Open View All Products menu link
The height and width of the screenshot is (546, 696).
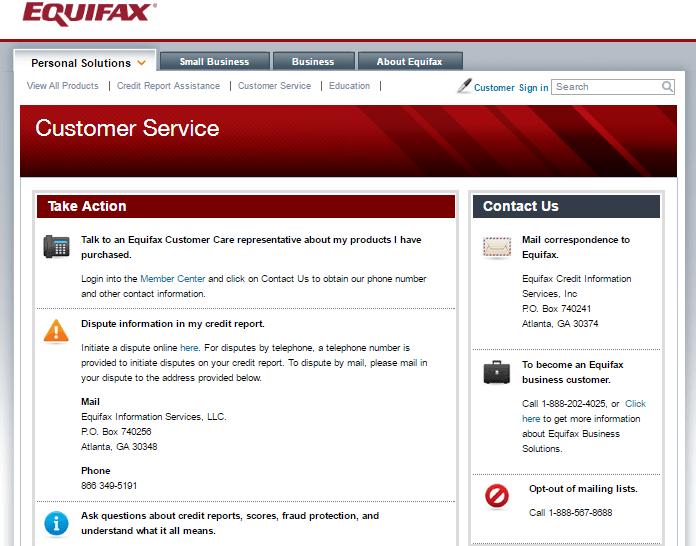click(x=63, y=86)
